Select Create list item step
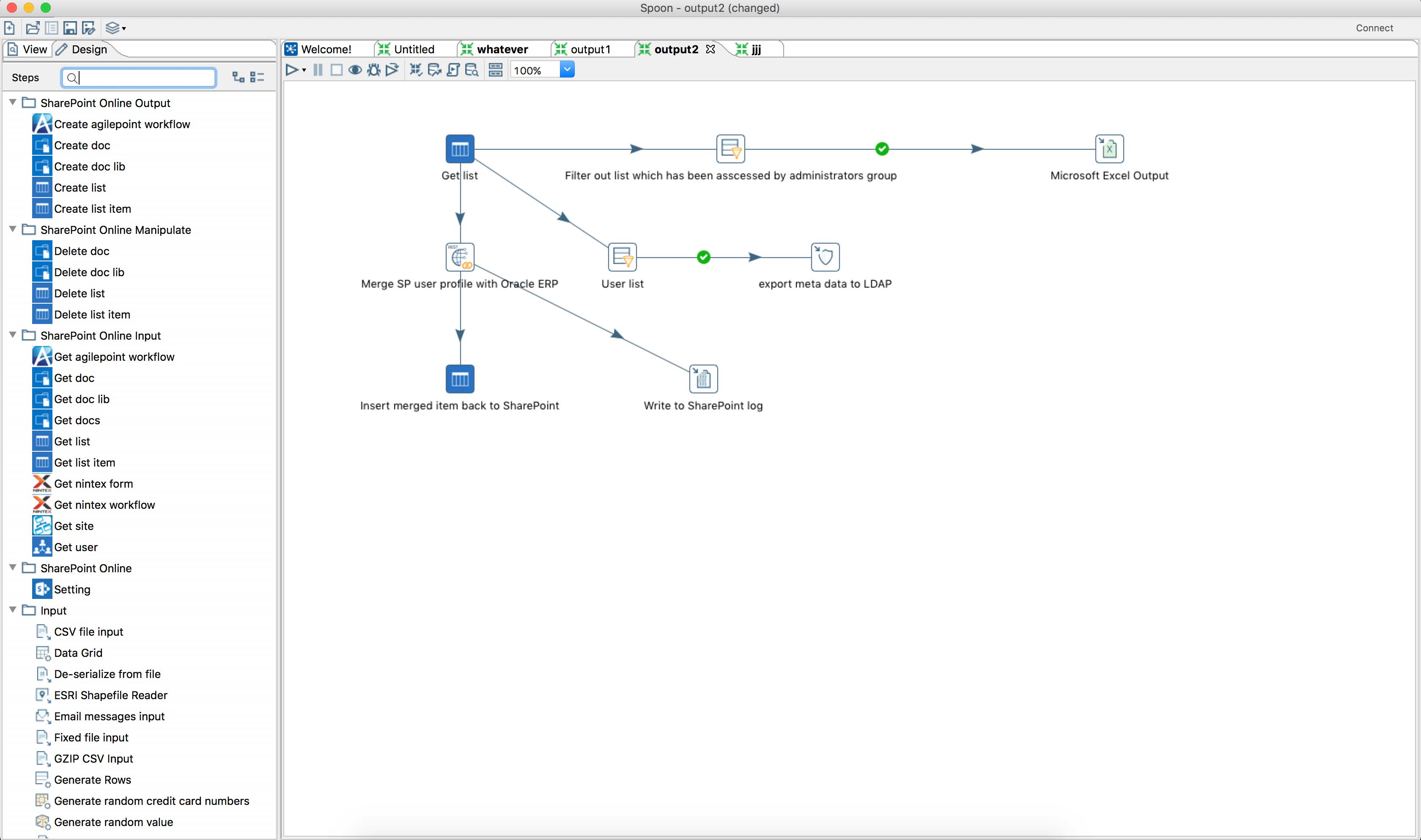The width and height of the screenshot is (1421, 840). [x=82, y=209]
